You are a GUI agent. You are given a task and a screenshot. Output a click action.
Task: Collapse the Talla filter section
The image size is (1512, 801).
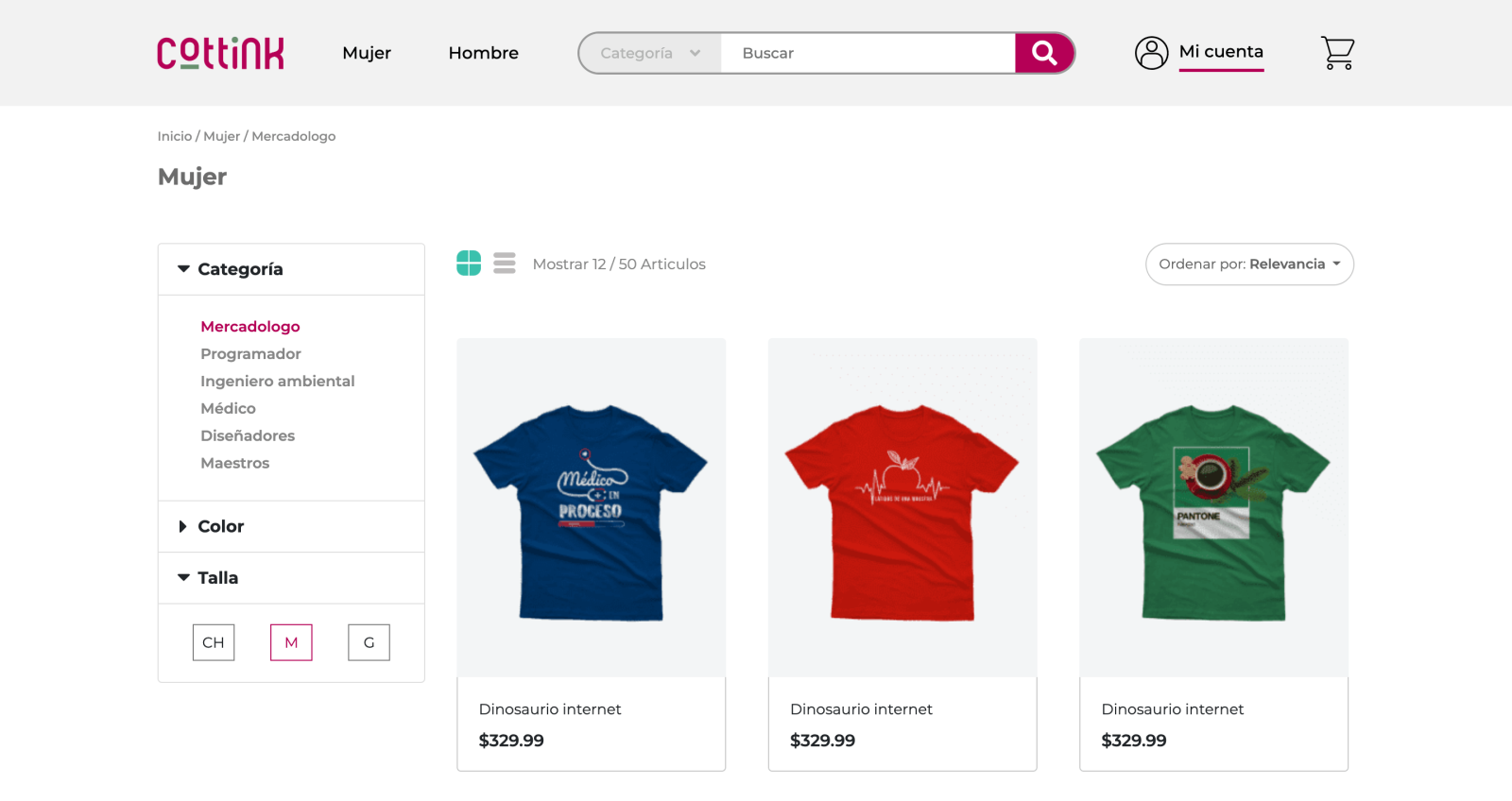(x=217, y=578)
